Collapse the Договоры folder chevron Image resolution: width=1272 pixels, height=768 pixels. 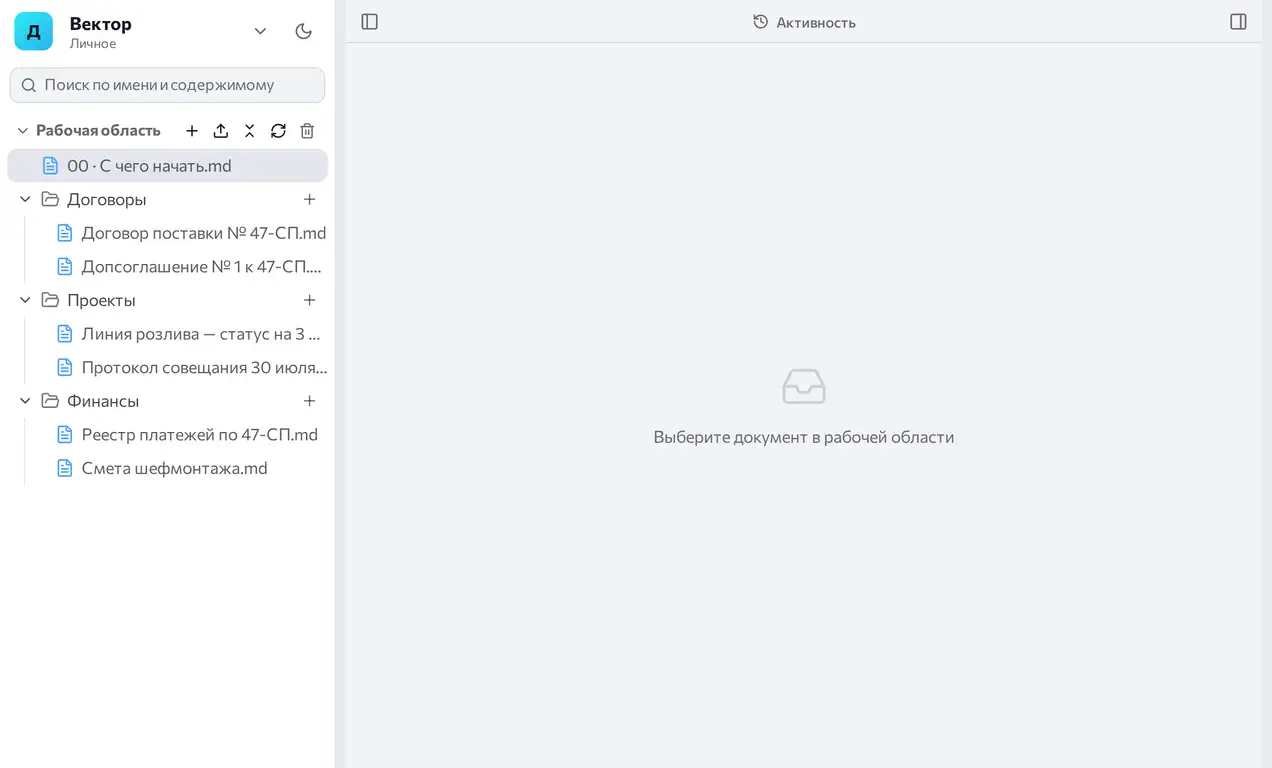[x=25, y=200]
